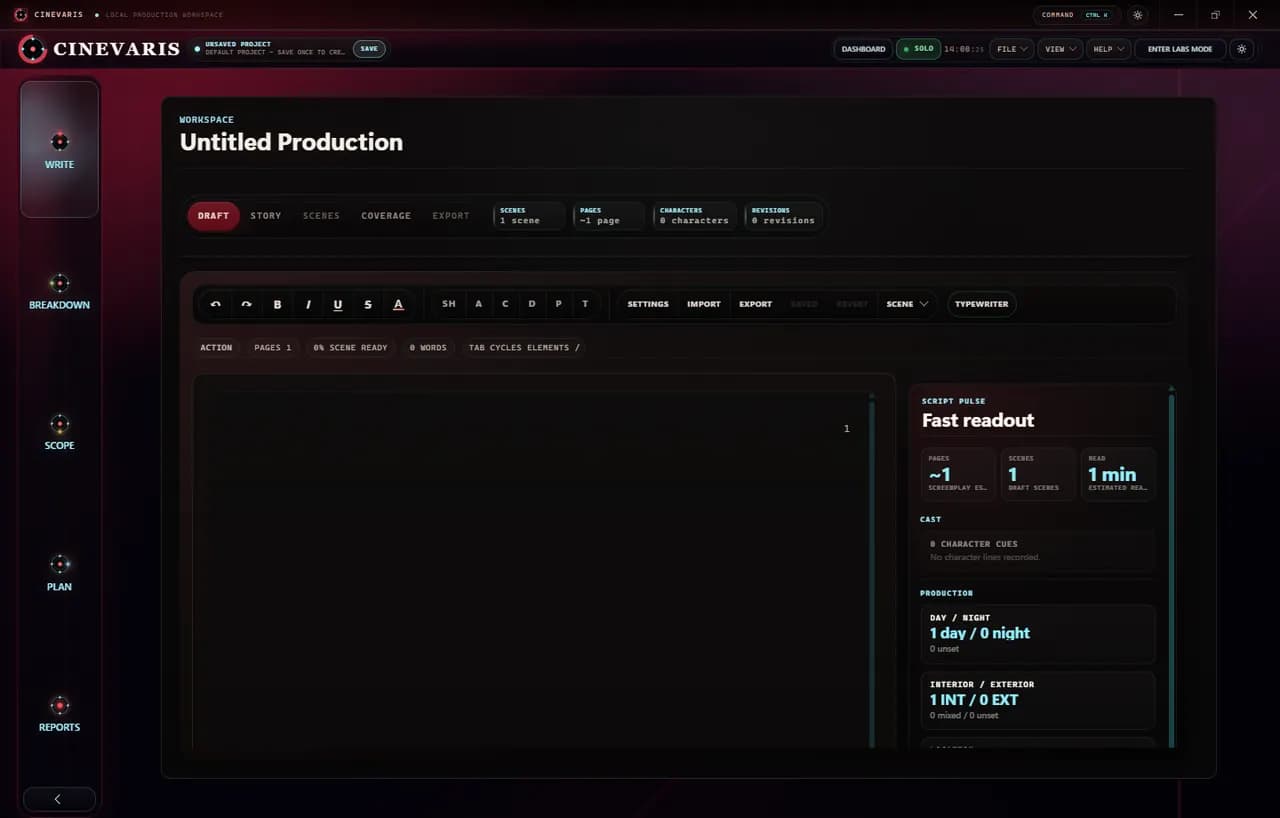Collapse the sidebar with the back chevron
The image size is (1280, 818).
59,799
